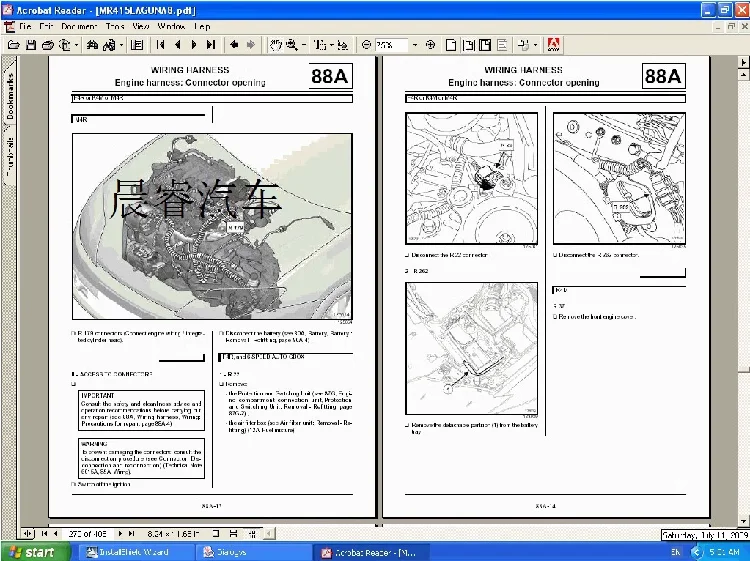Expand the Zoom tool dropdown arrow
This screenshot has height=561, width=750.
305,45
